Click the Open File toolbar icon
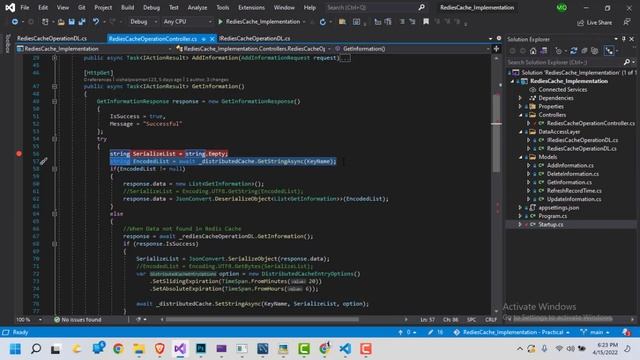Screen dimensions: 640x360 tap(61, 22)
